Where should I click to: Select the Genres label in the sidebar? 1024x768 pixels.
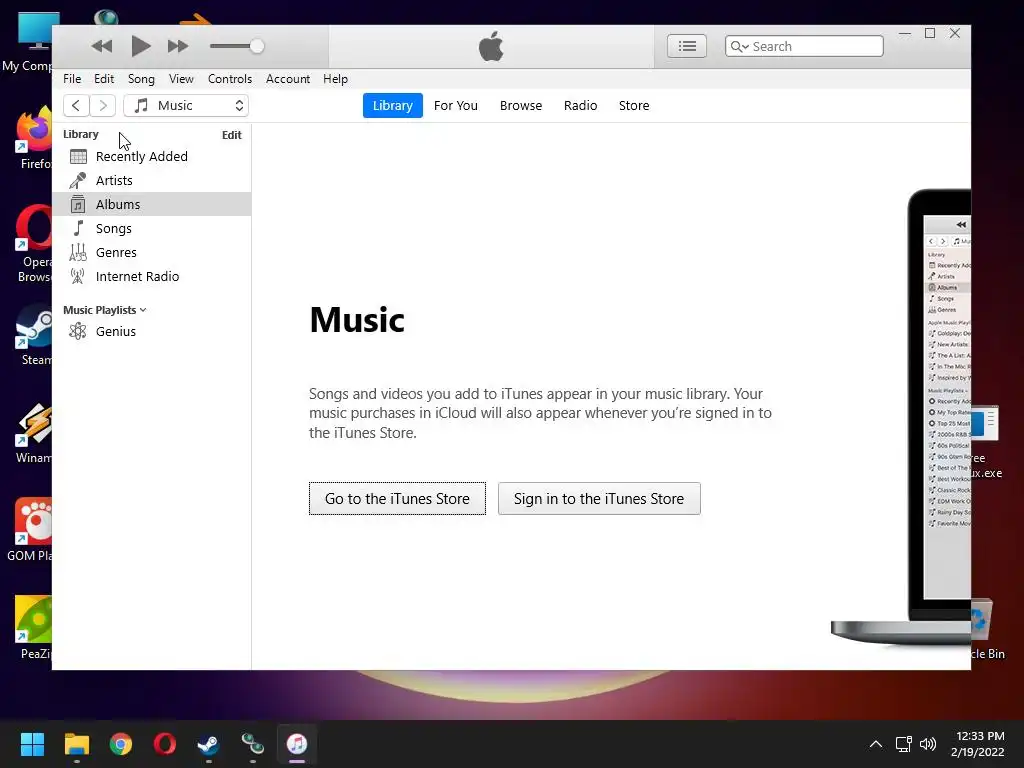[x=116, y=253]
